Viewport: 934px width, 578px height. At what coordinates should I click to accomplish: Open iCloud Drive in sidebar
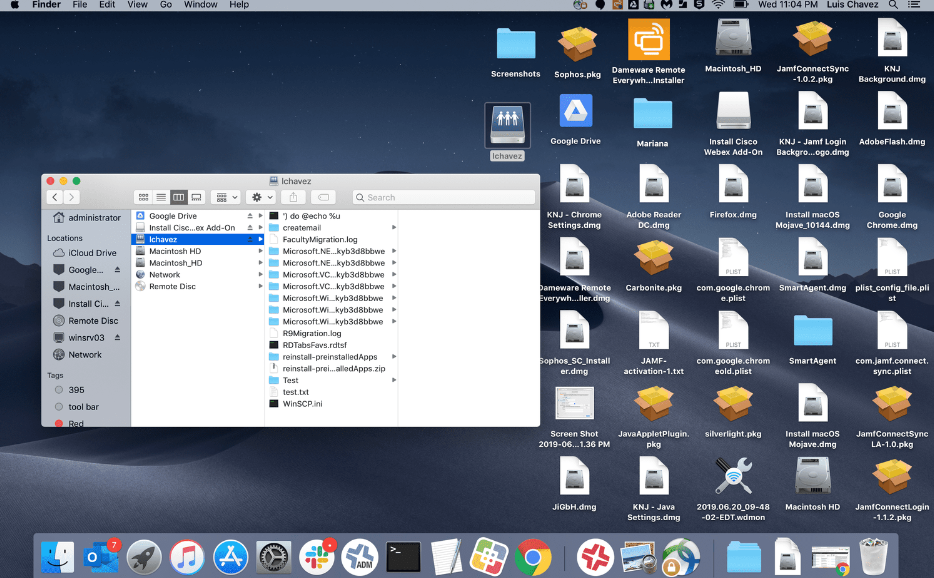pos(85,253)
